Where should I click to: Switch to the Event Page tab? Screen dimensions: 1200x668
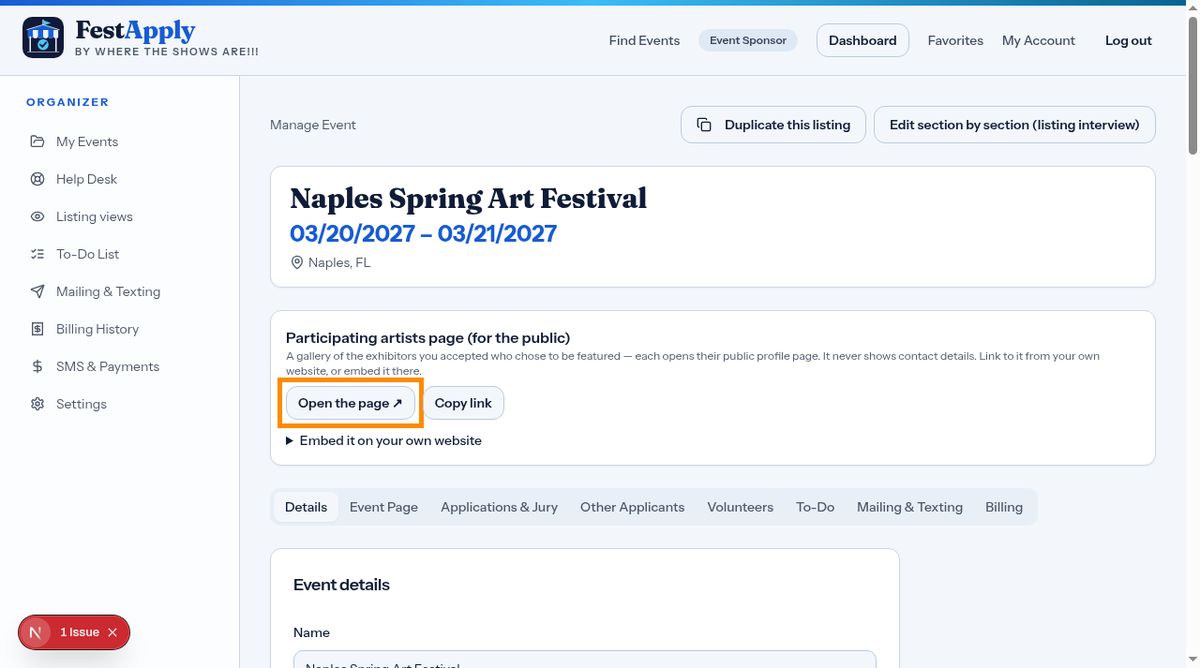[384, 507]
